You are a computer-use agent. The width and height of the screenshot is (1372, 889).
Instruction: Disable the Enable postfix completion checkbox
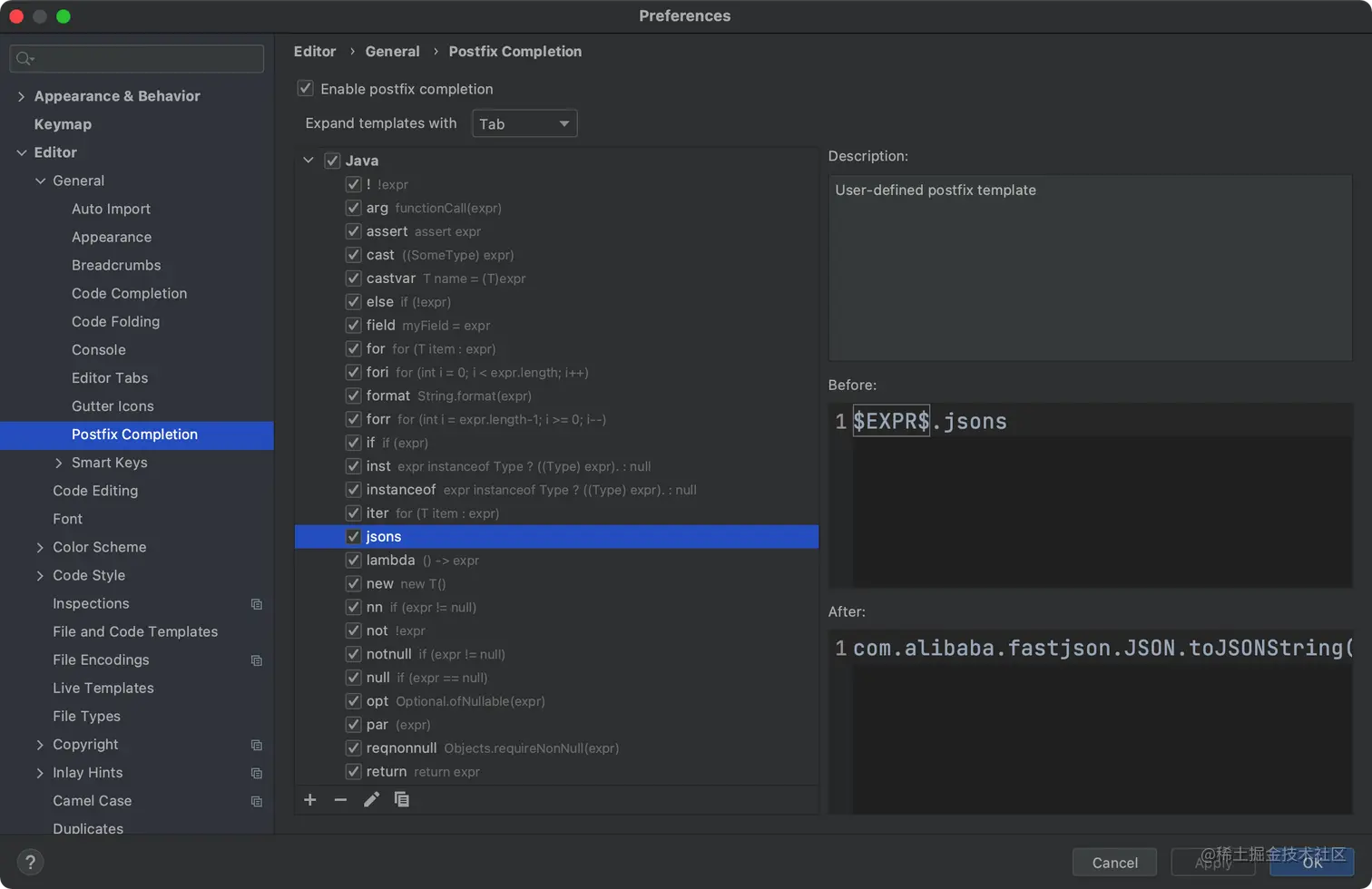click(306, 89)
